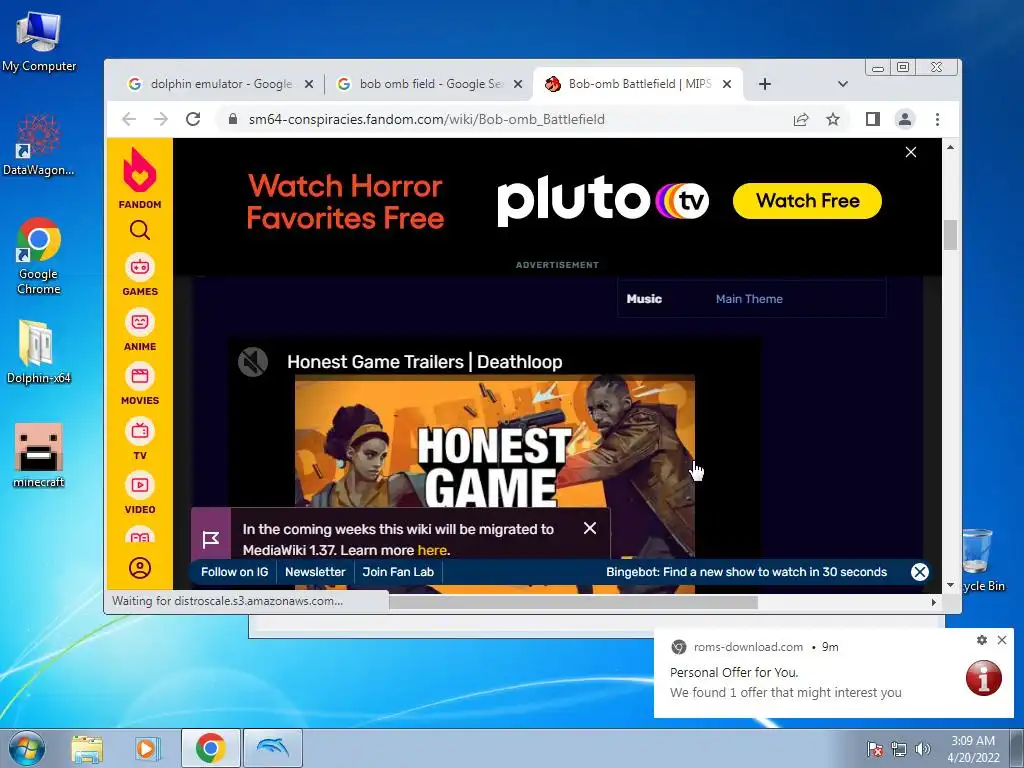Viewport: 1024px width, 768px height.
Task: Click horizontal scroll right arrow
Action: tap(934, 602)
